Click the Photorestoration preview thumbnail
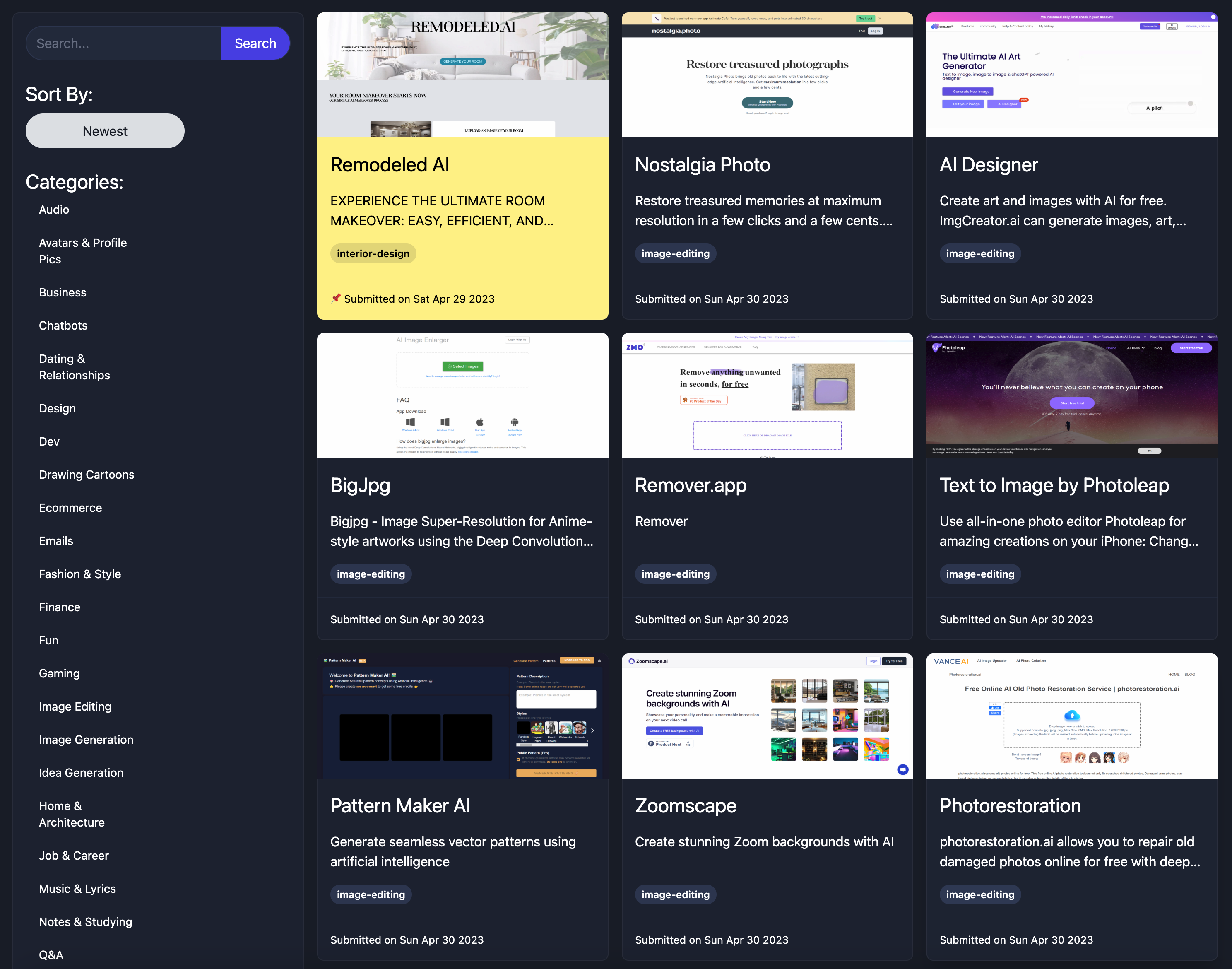The height and width of the screenshot is (969, 1232). [1071, 716]
